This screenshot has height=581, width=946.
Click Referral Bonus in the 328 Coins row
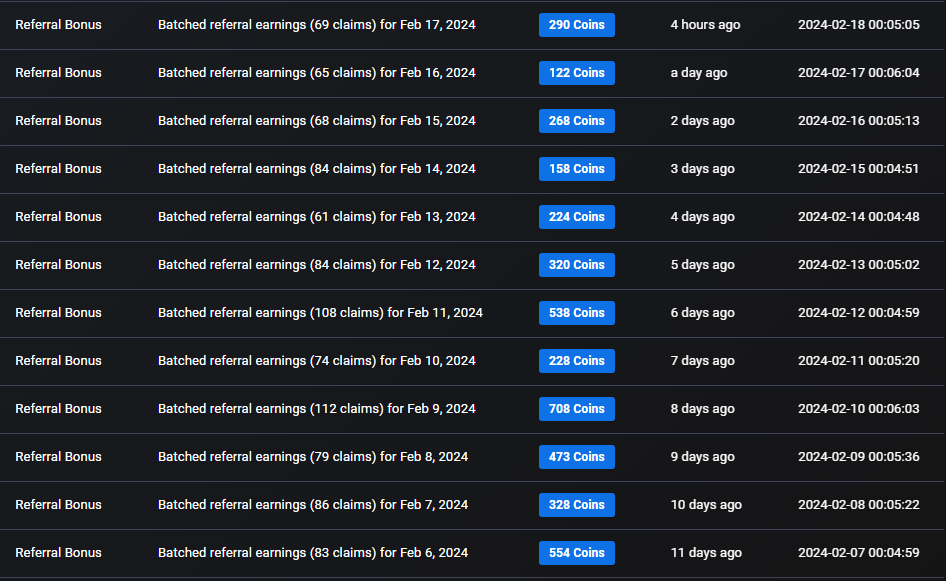pyautogui.click(x=59, y=504)
